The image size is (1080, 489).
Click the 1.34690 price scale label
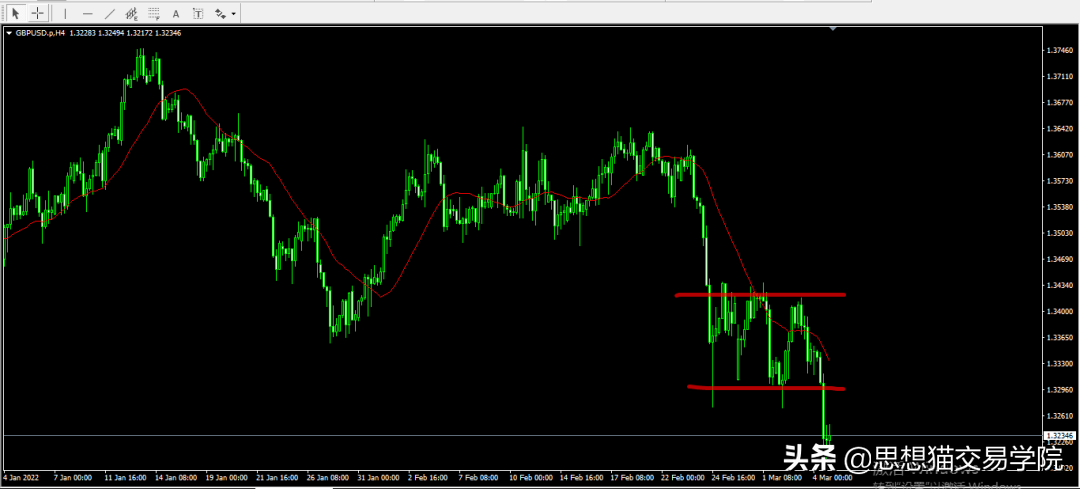1059,260
